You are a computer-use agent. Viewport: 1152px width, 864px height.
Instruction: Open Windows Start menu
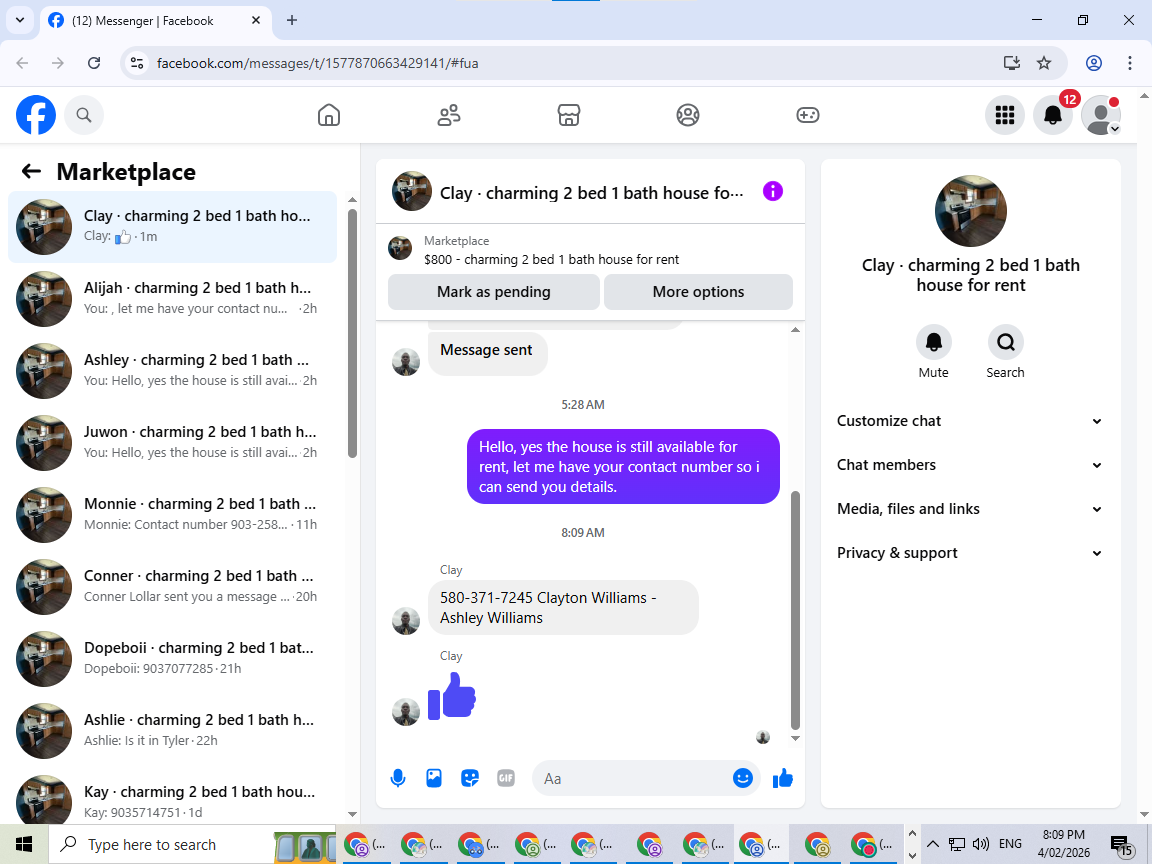(24, 844)
